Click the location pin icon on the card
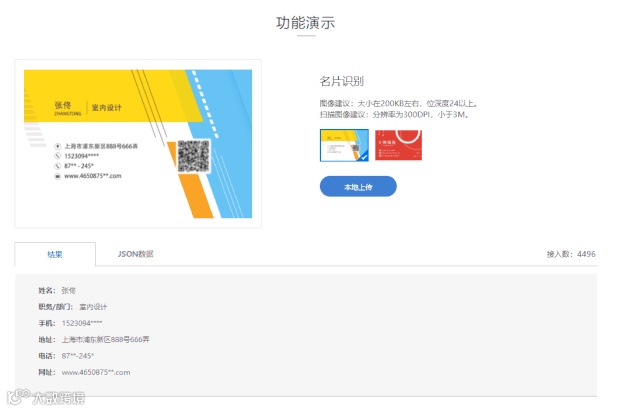 click(x=57, y=146)
